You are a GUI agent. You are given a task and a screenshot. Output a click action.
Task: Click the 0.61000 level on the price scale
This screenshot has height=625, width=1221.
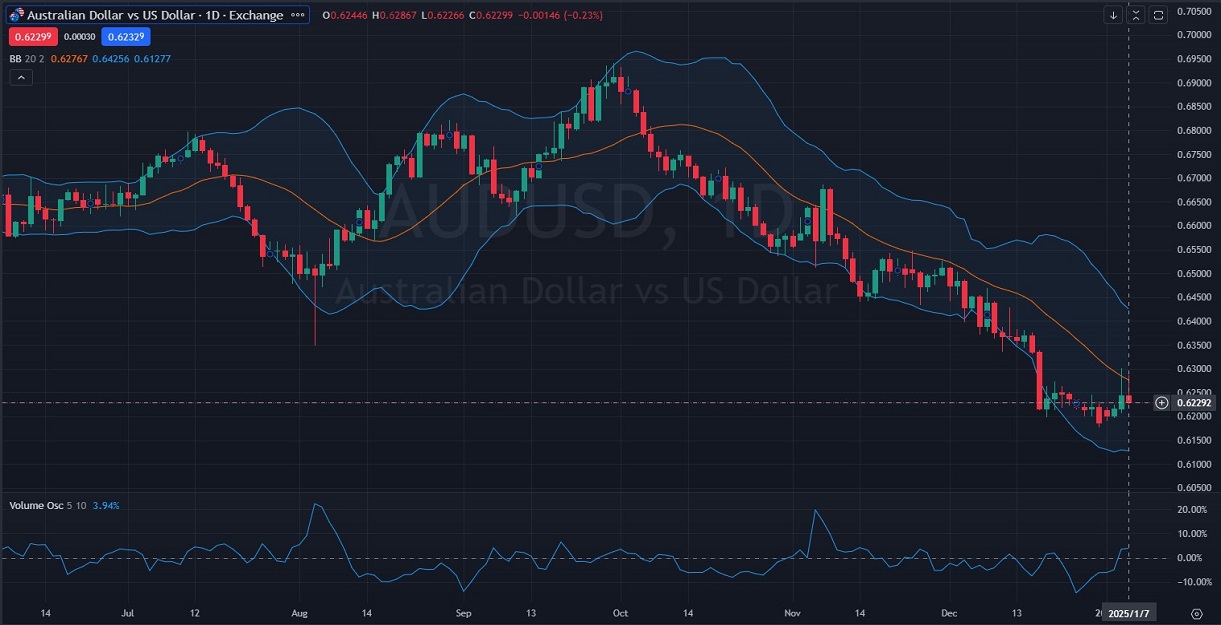pyautogui.click(x=1195, y=464)
